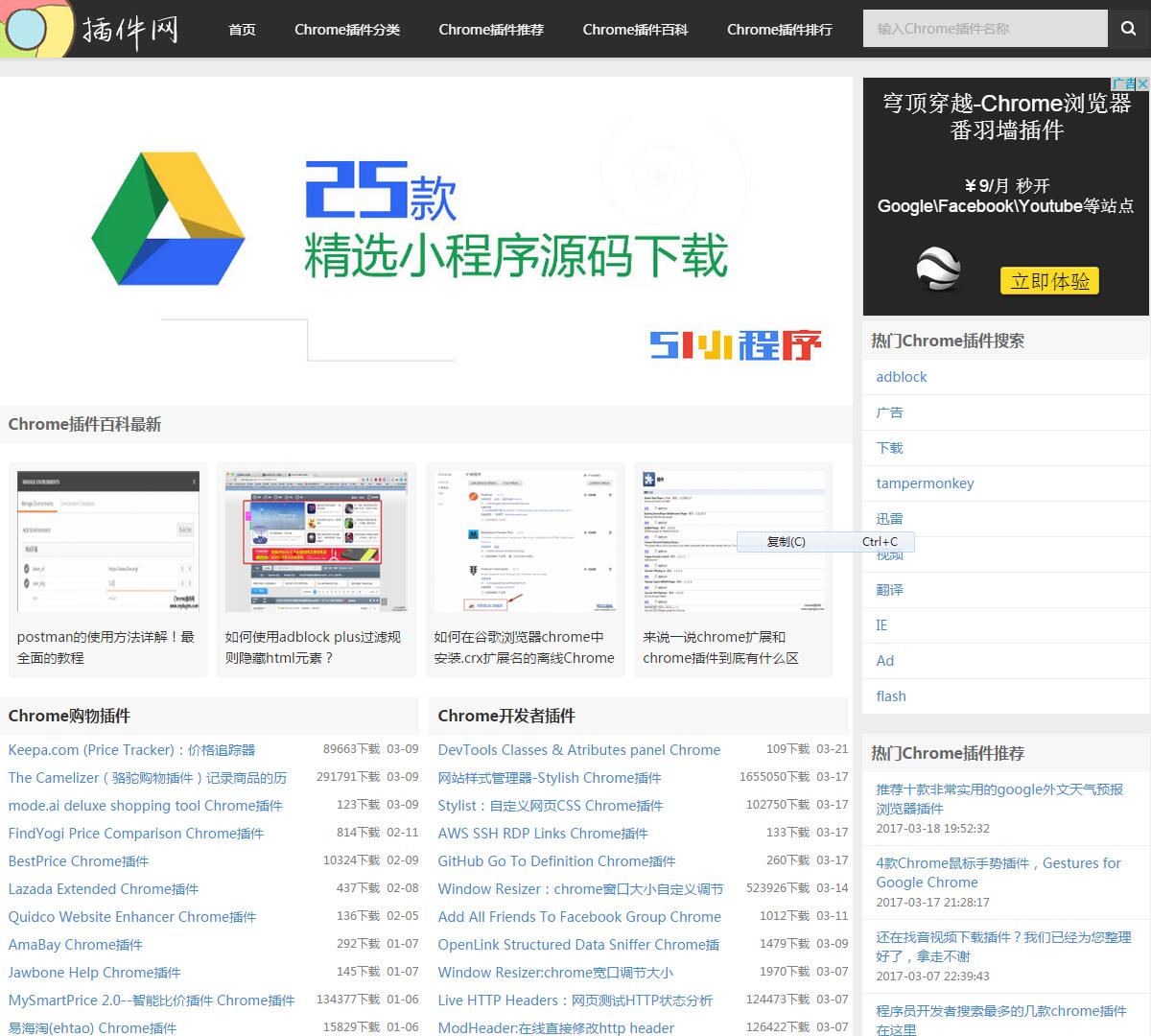This screenshot has height=1036, width=1151.
Task: Open the 25款精选小程序源码下载 banner
Action: [x=426, y=240]
